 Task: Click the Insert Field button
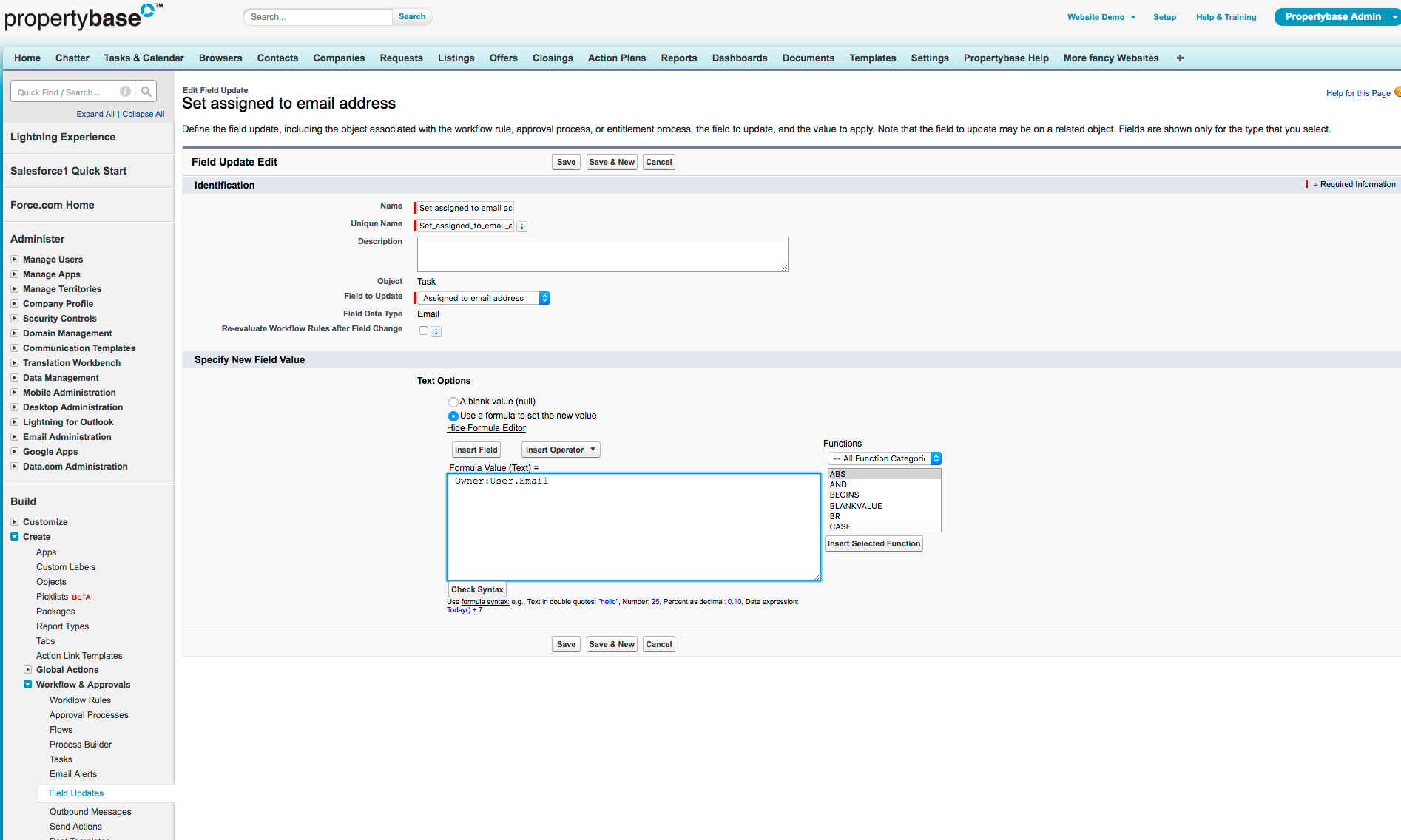(476, 450)
